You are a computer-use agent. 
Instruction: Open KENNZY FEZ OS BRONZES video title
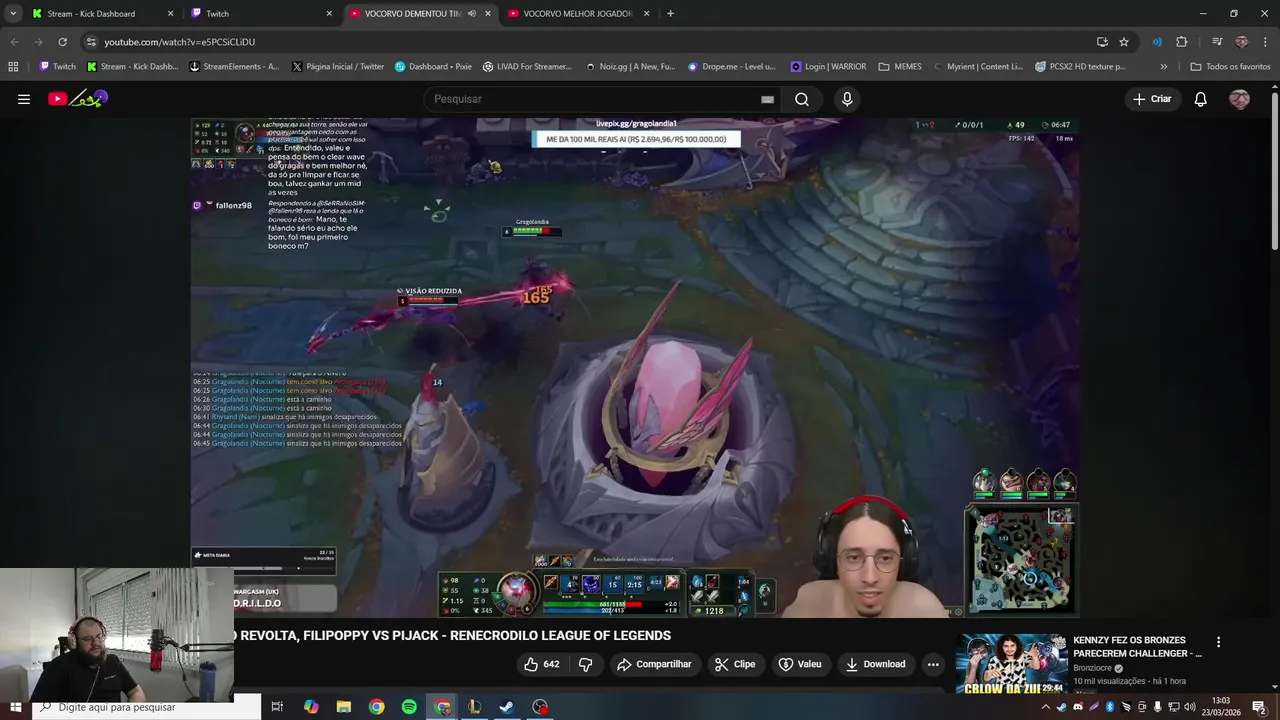tap(1137, 647)
